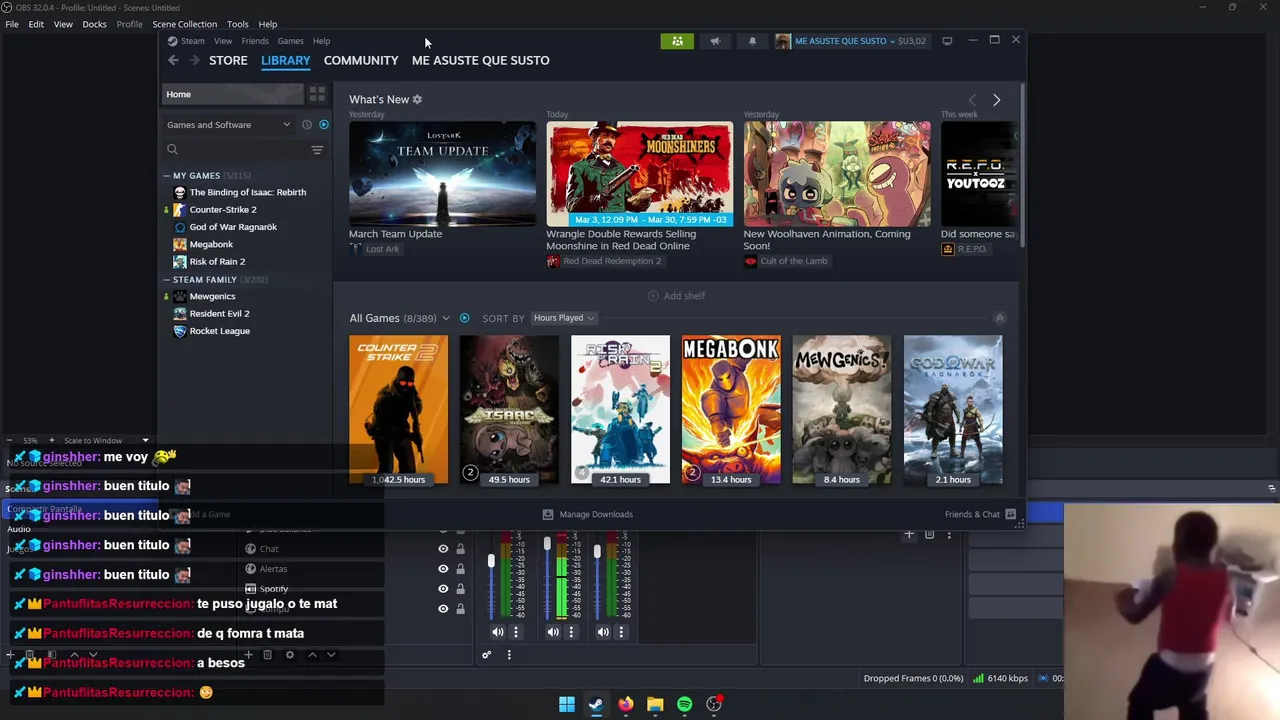Select Rocket League in games list
Viewport: 1280px width, 720px height.
220,331
